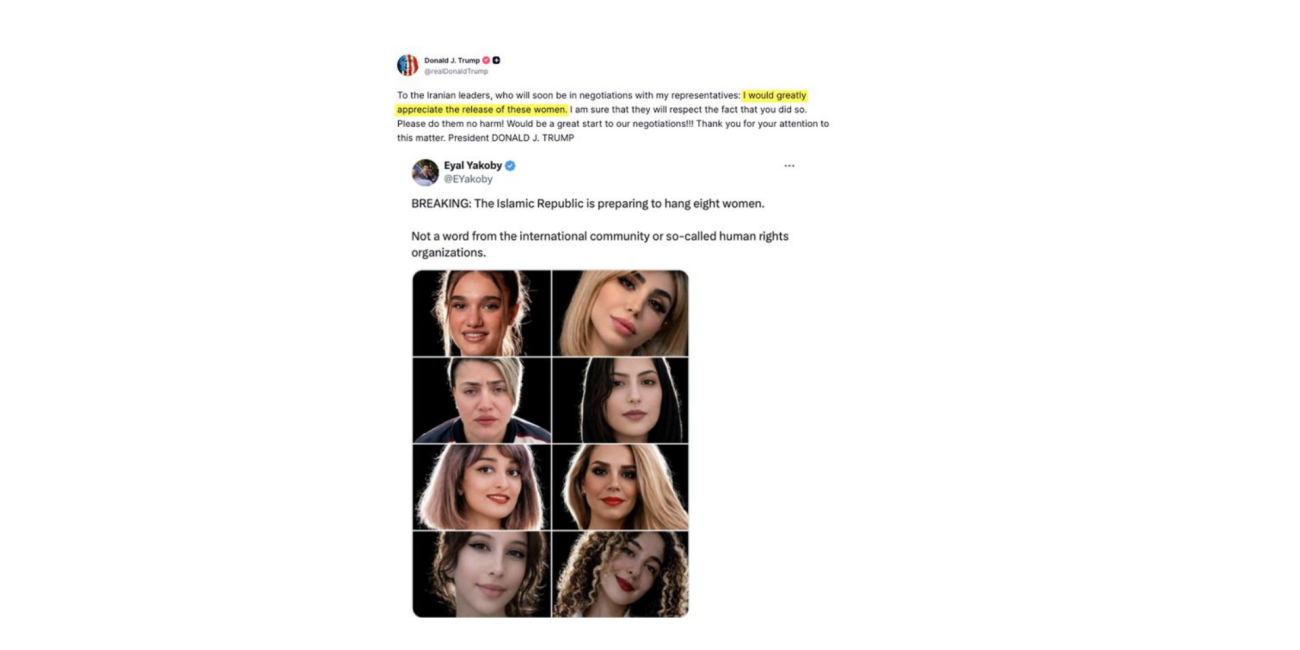
Task: Open photo of woman with hair pulled back
Action: pos(481,313)
